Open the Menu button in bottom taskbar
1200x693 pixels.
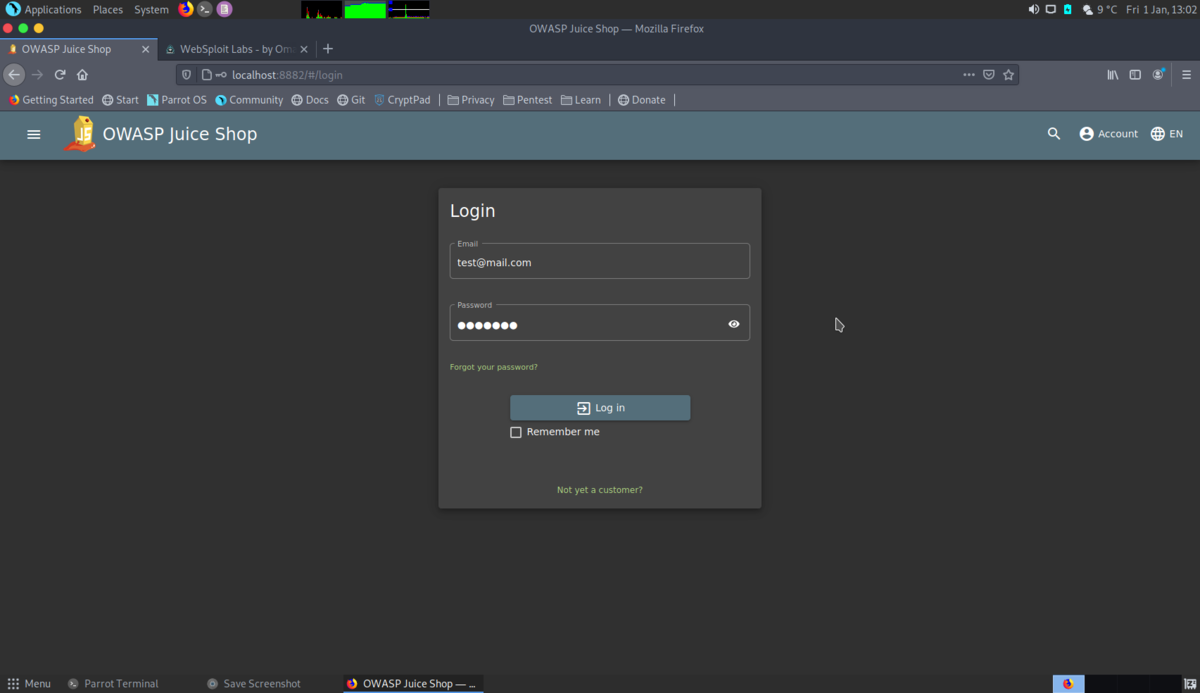(29, 684)
